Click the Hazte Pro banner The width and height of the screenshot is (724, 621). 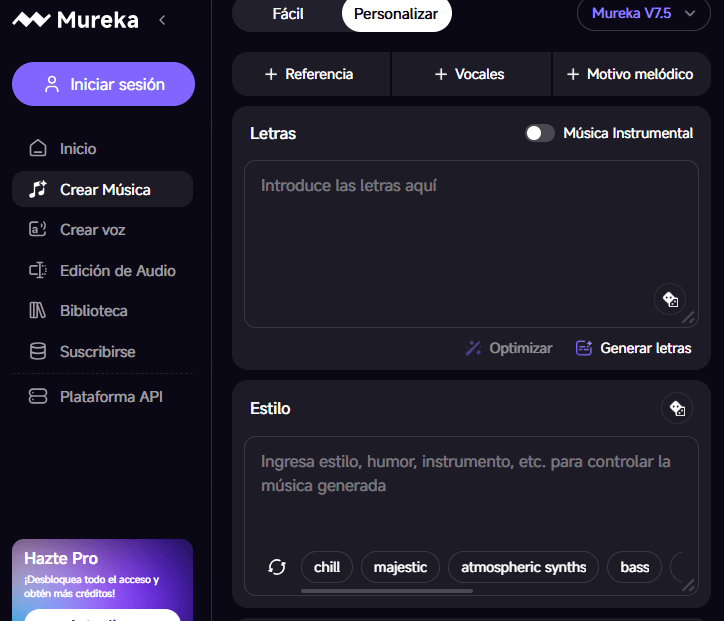coord(103,579)
